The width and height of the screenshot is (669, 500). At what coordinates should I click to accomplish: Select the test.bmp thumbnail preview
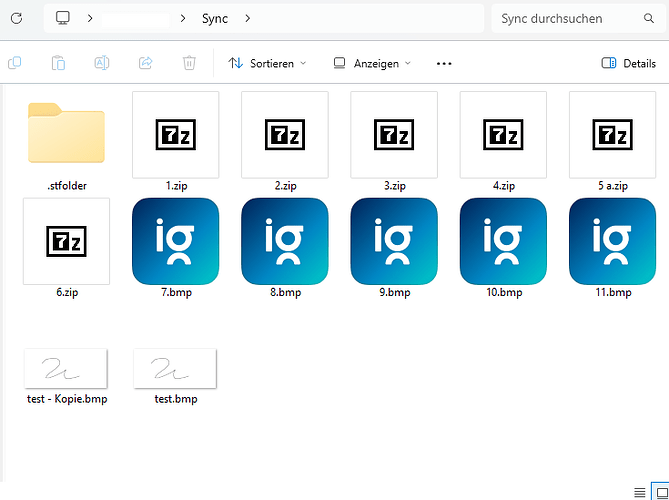coord(175,369)
